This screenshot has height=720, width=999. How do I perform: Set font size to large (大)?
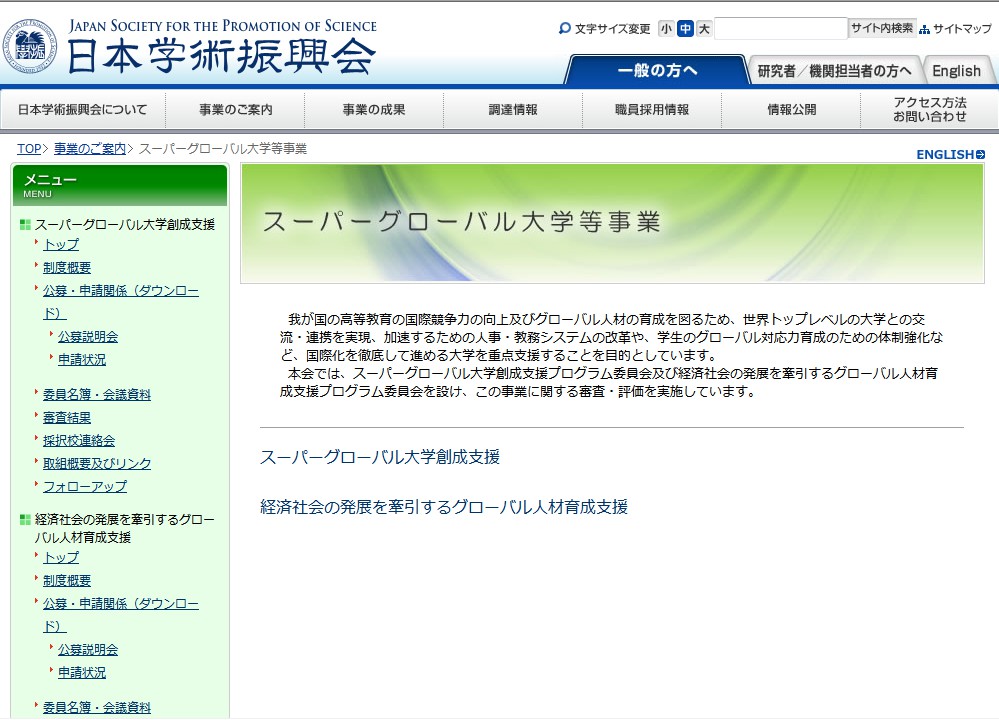coord(704,29)
